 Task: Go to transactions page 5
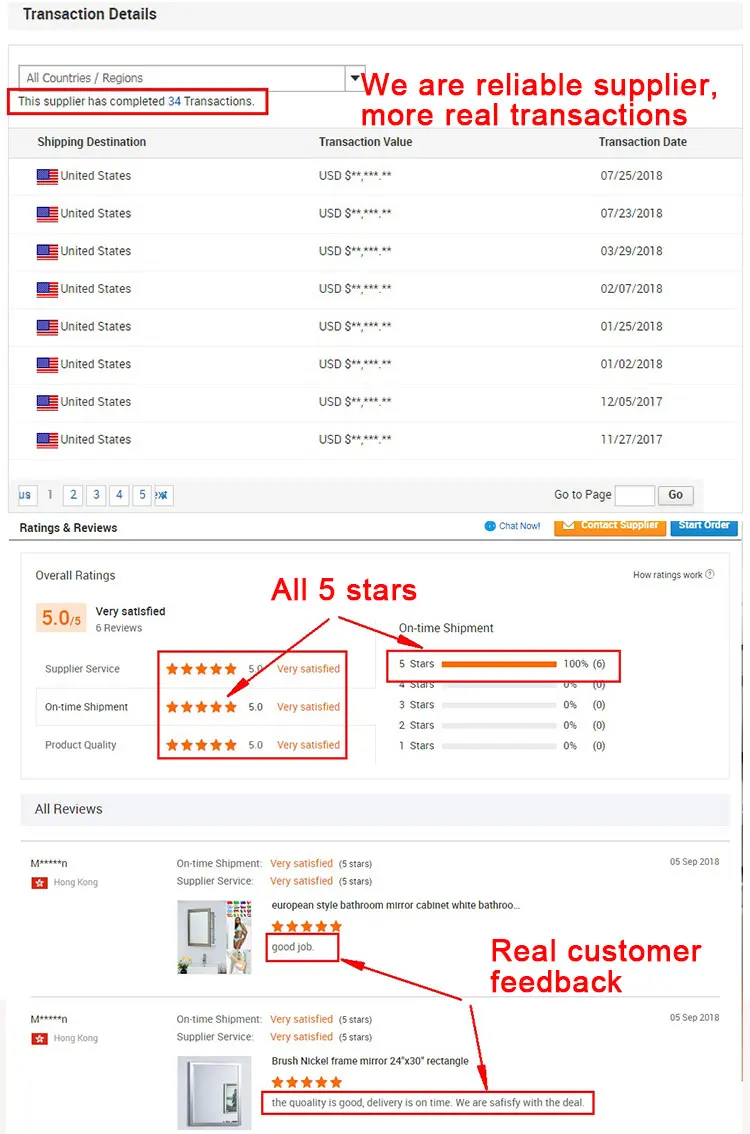(x=142, y=495)
